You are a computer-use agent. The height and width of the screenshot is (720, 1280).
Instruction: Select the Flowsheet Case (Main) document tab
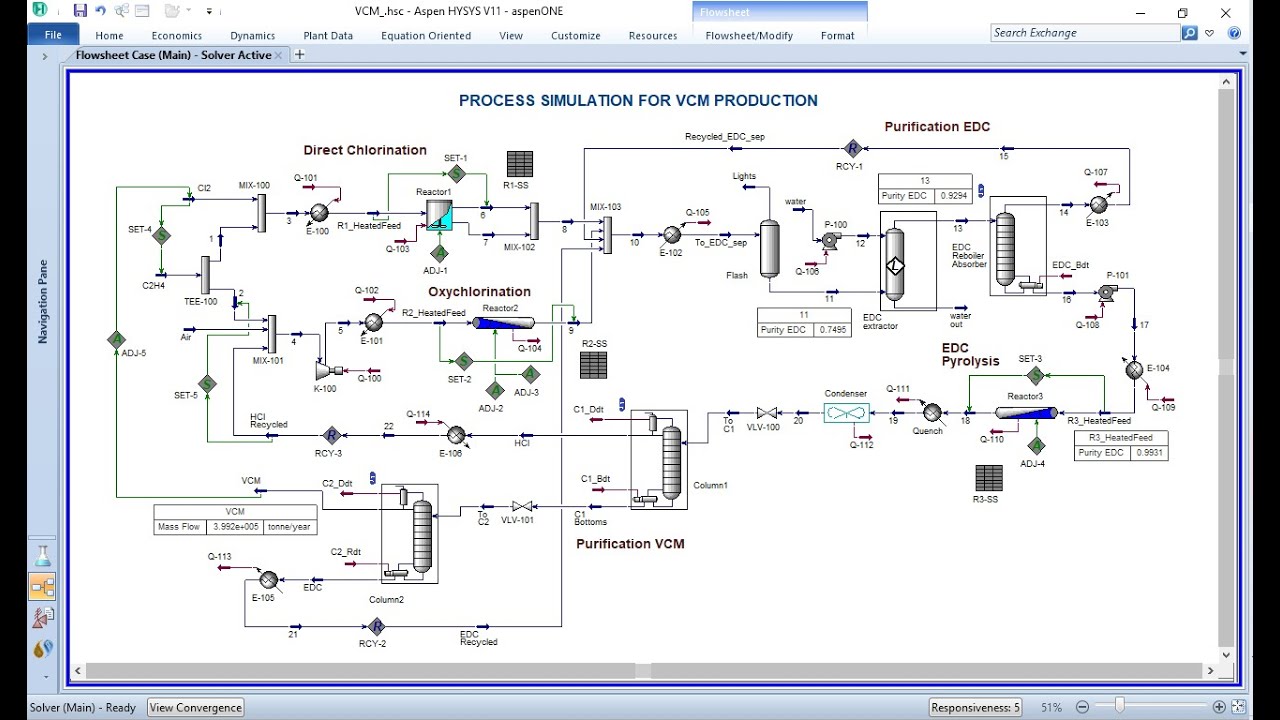[173, 55]
